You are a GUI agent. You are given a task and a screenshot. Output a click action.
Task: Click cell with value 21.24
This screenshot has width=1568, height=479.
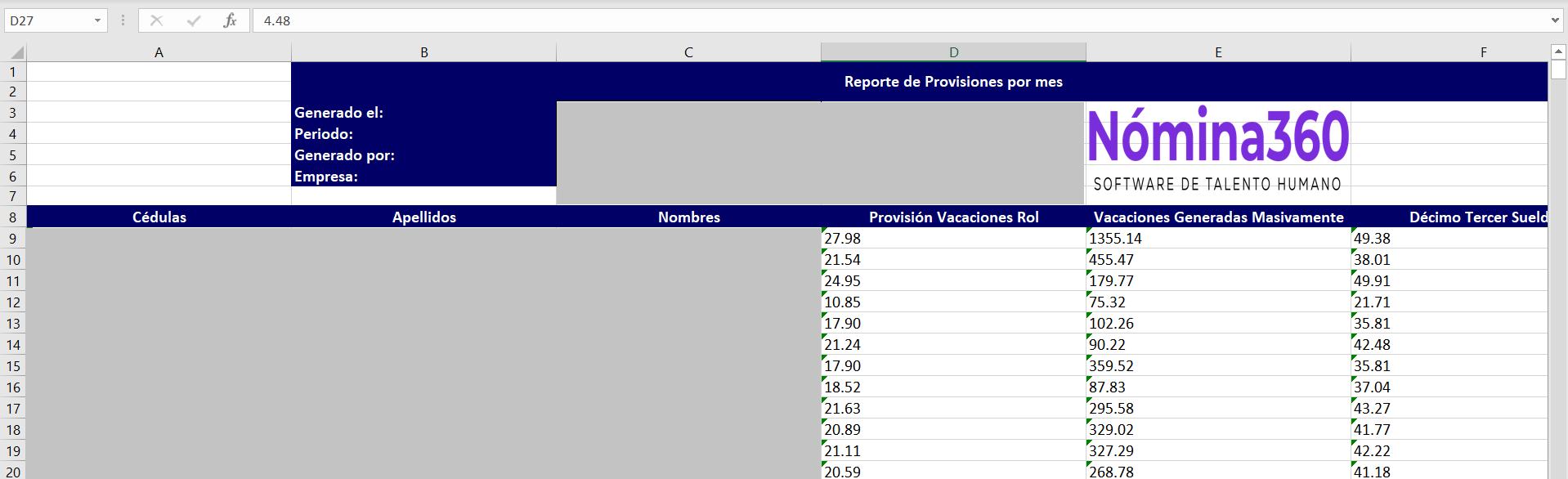953,345
